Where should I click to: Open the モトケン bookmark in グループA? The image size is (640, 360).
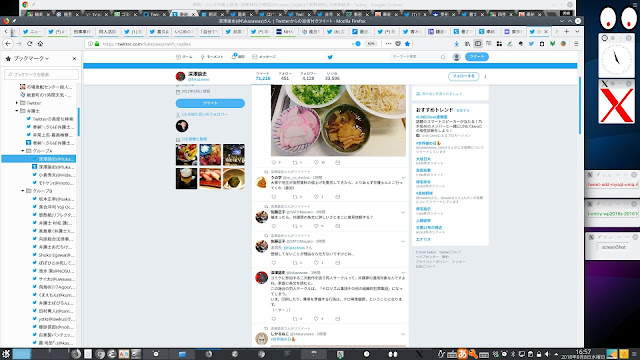pyautogui.click(x=53, y=183)
